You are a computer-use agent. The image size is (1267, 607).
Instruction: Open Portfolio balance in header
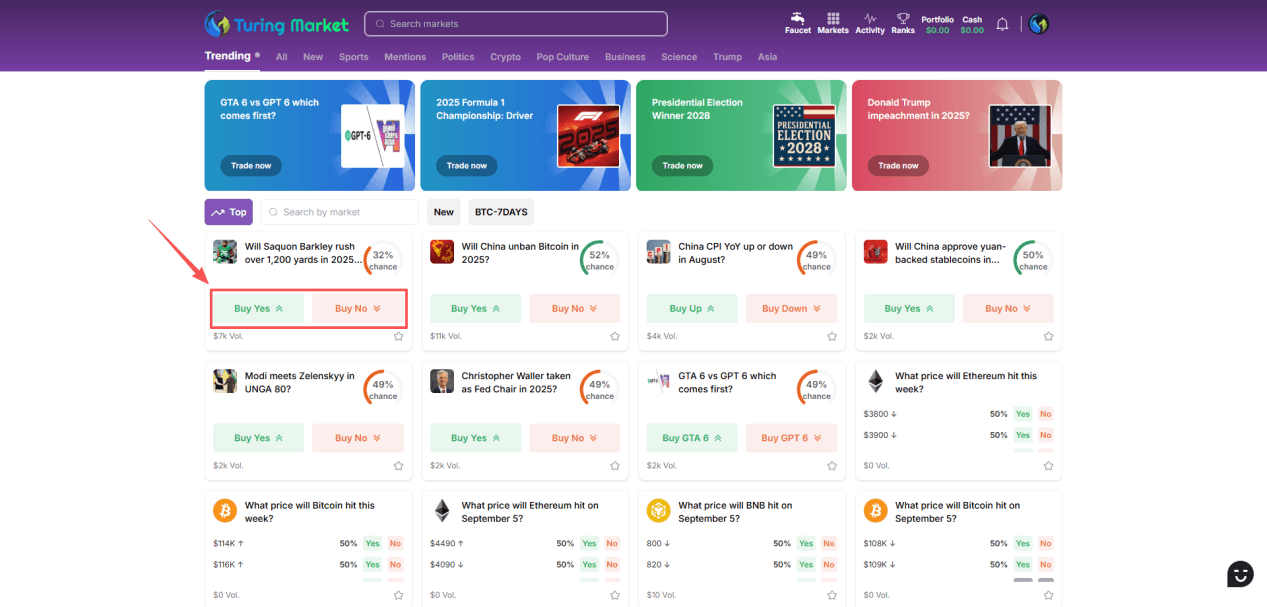[x=938, y=24]
